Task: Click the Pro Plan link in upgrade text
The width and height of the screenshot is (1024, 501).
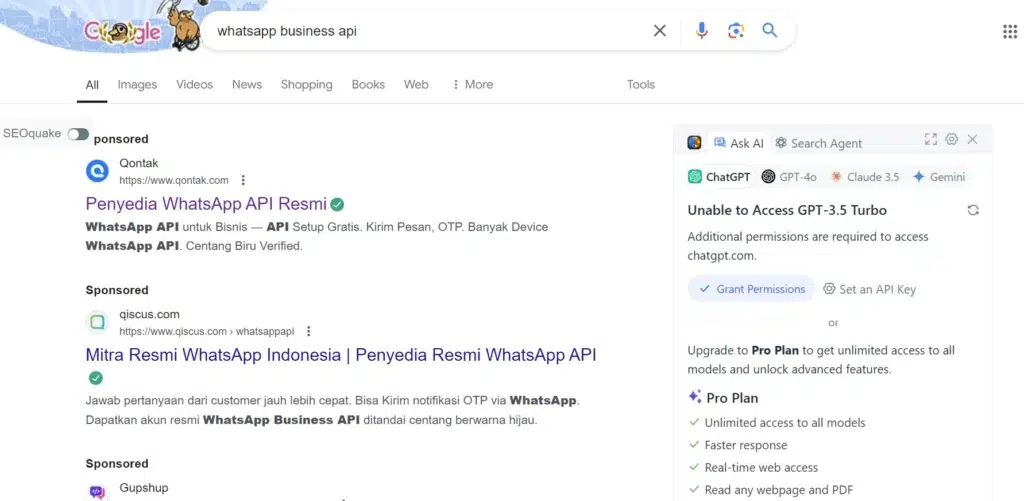Action: (775, 350)
